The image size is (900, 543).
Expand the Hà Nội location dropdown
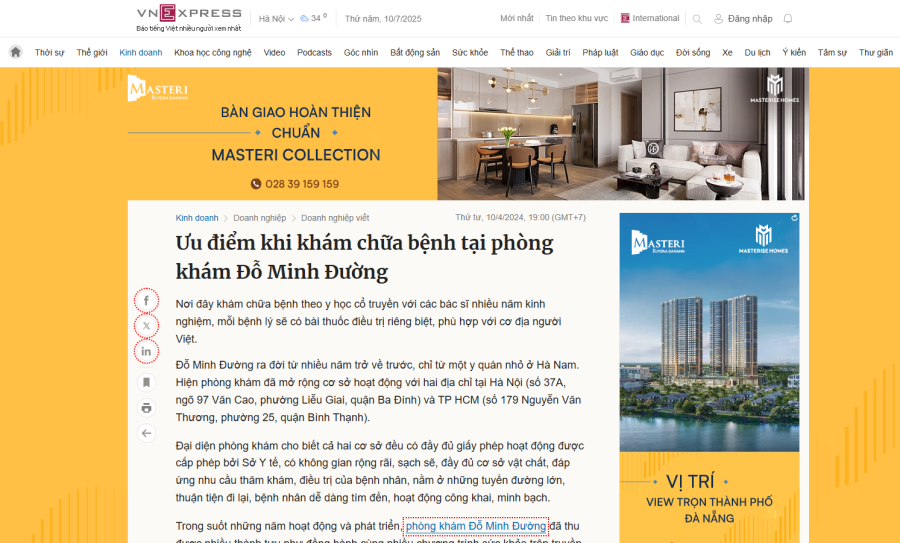(x=276, y=19)
